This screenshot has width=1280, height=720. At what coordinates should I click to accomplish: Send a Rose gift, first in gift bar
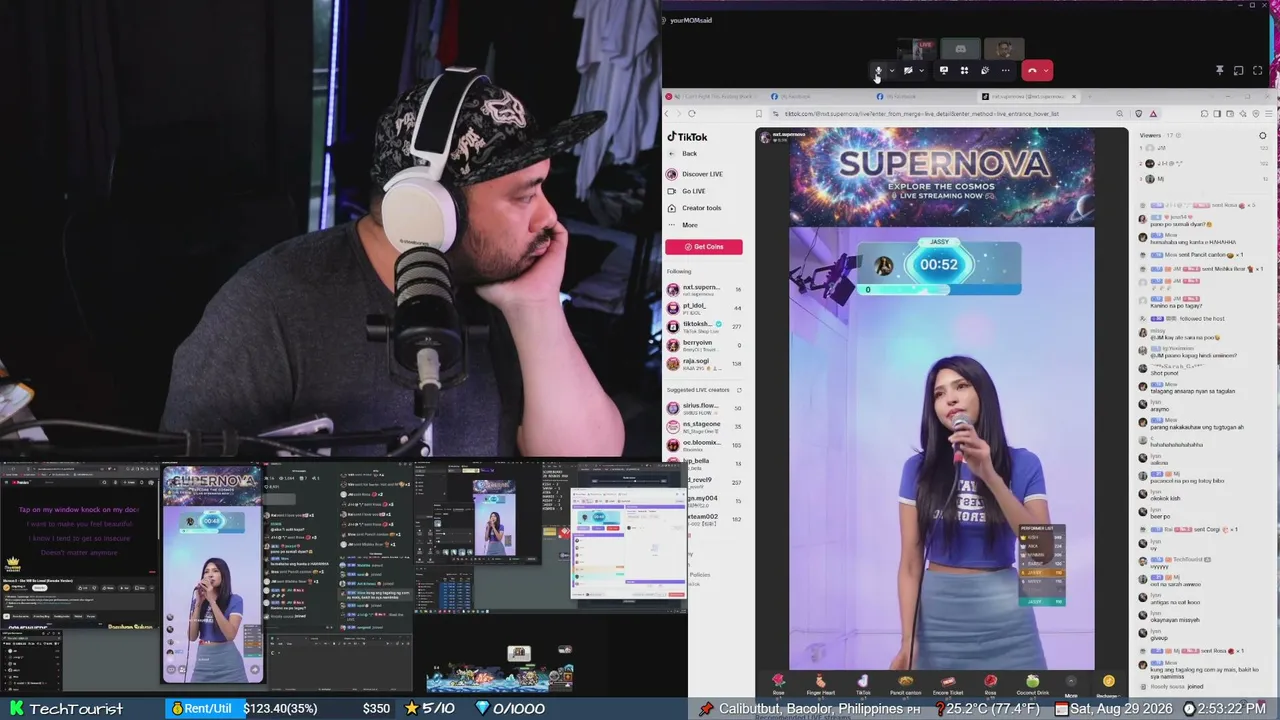[778, 685]
